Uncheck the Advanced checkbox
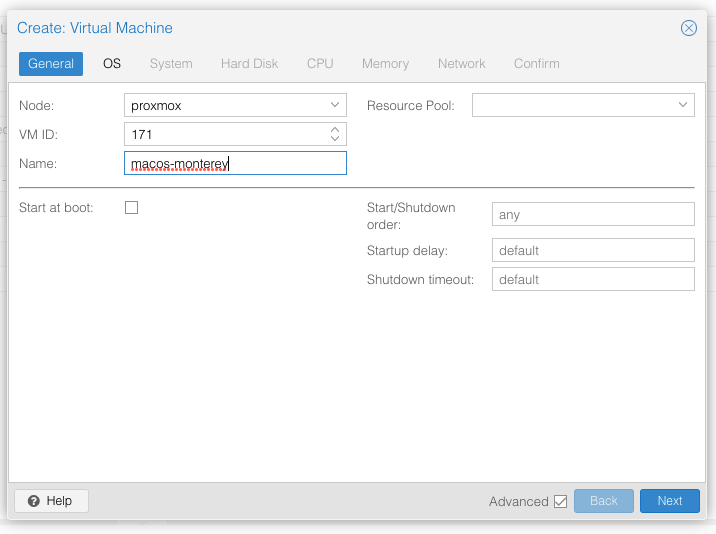Viewport: 716px width, 534px height. point(560,502)
